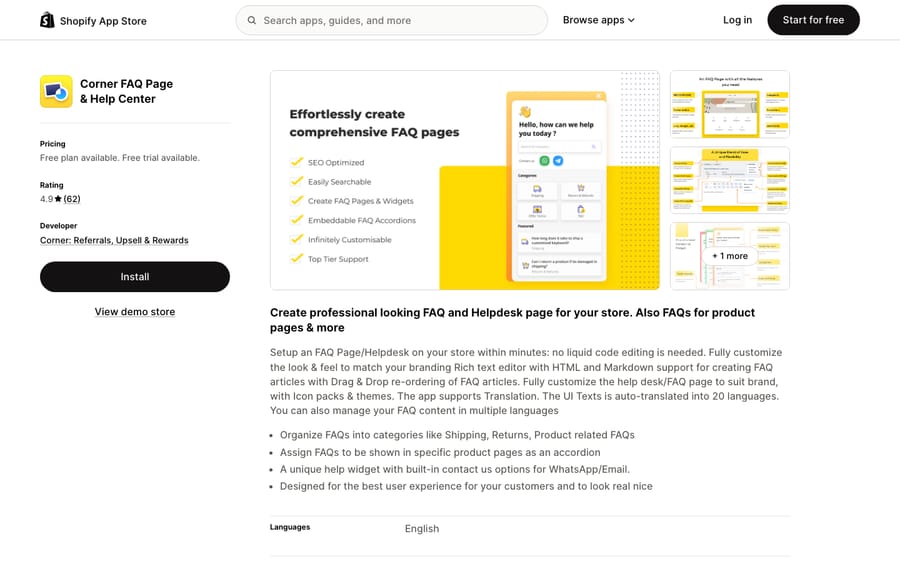Open the middle screenshot thumbnail on the right

(x=730, y=180)
